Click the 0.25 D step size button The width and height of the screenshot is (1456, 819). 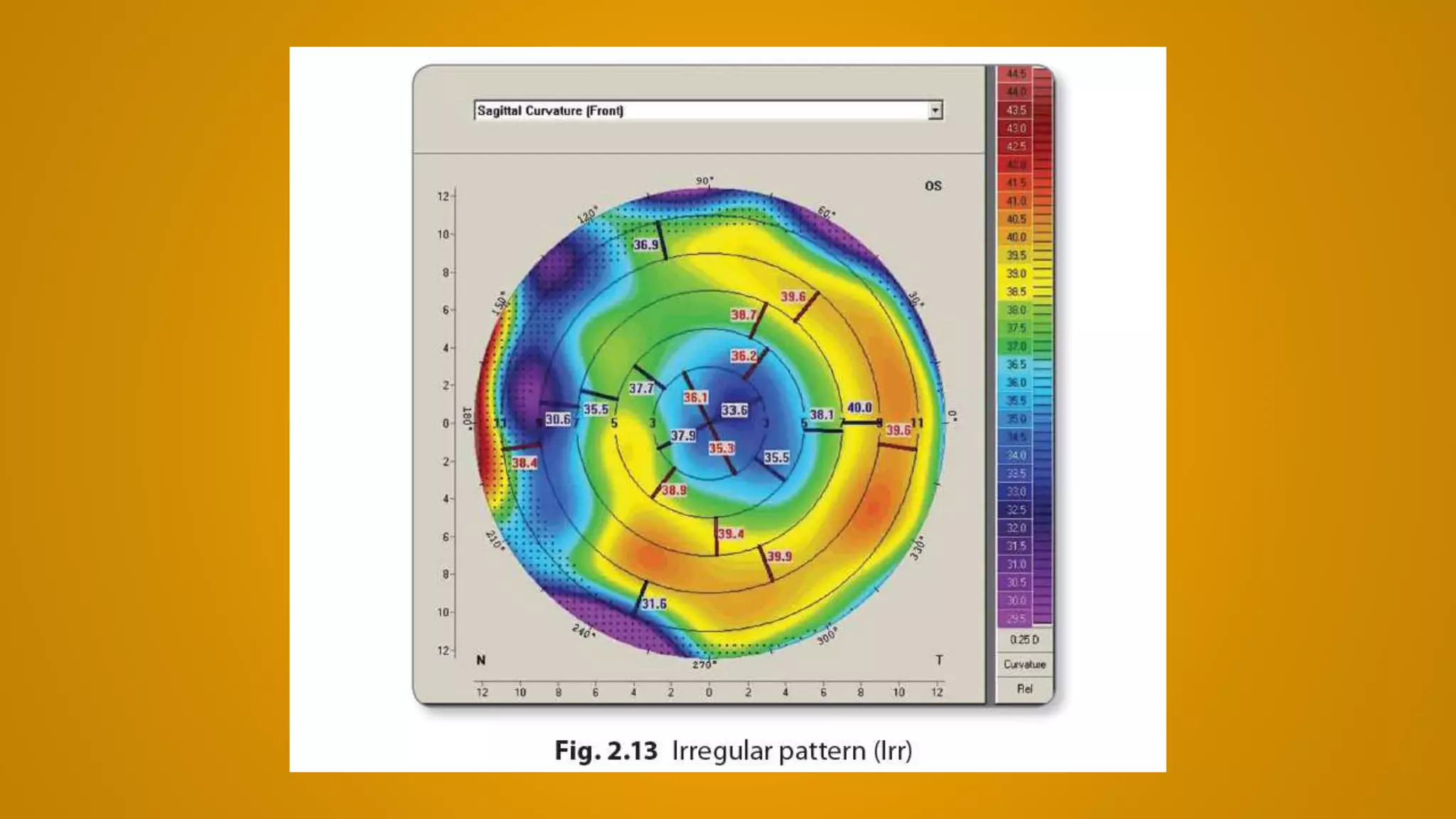[x=1024, y=640]
